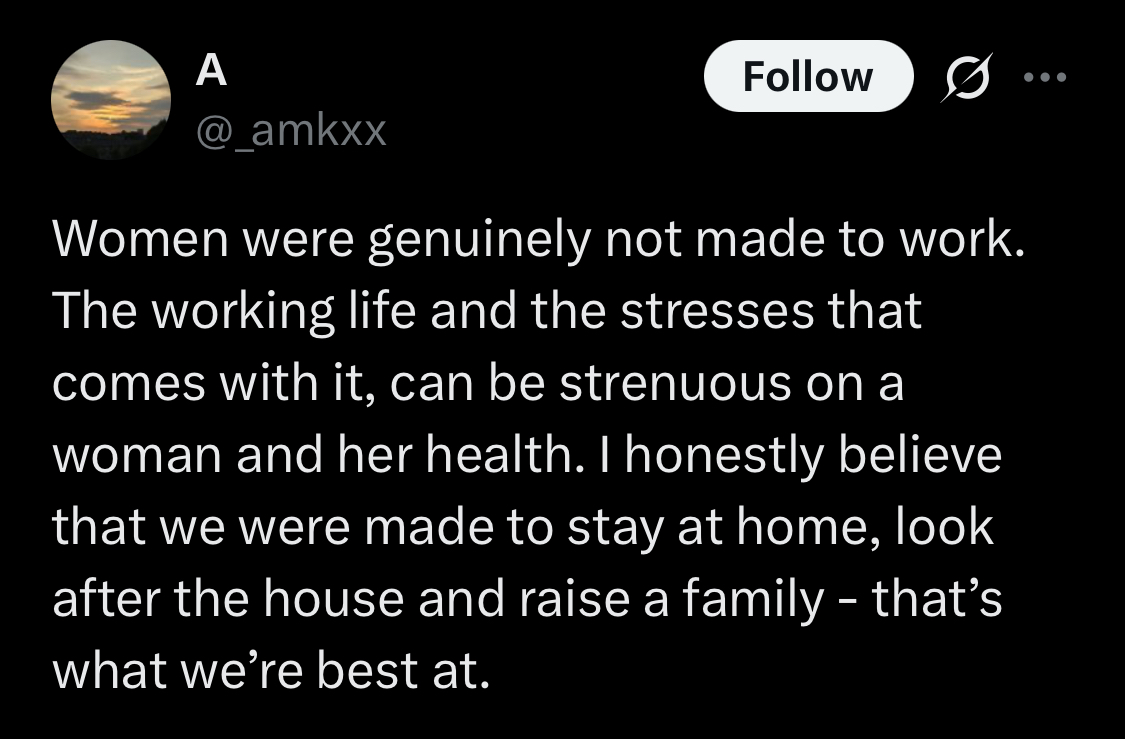The image size is (1125, 739).
Task: Click the word 'genuinely' in the post
Action: (x=479, y=240)
